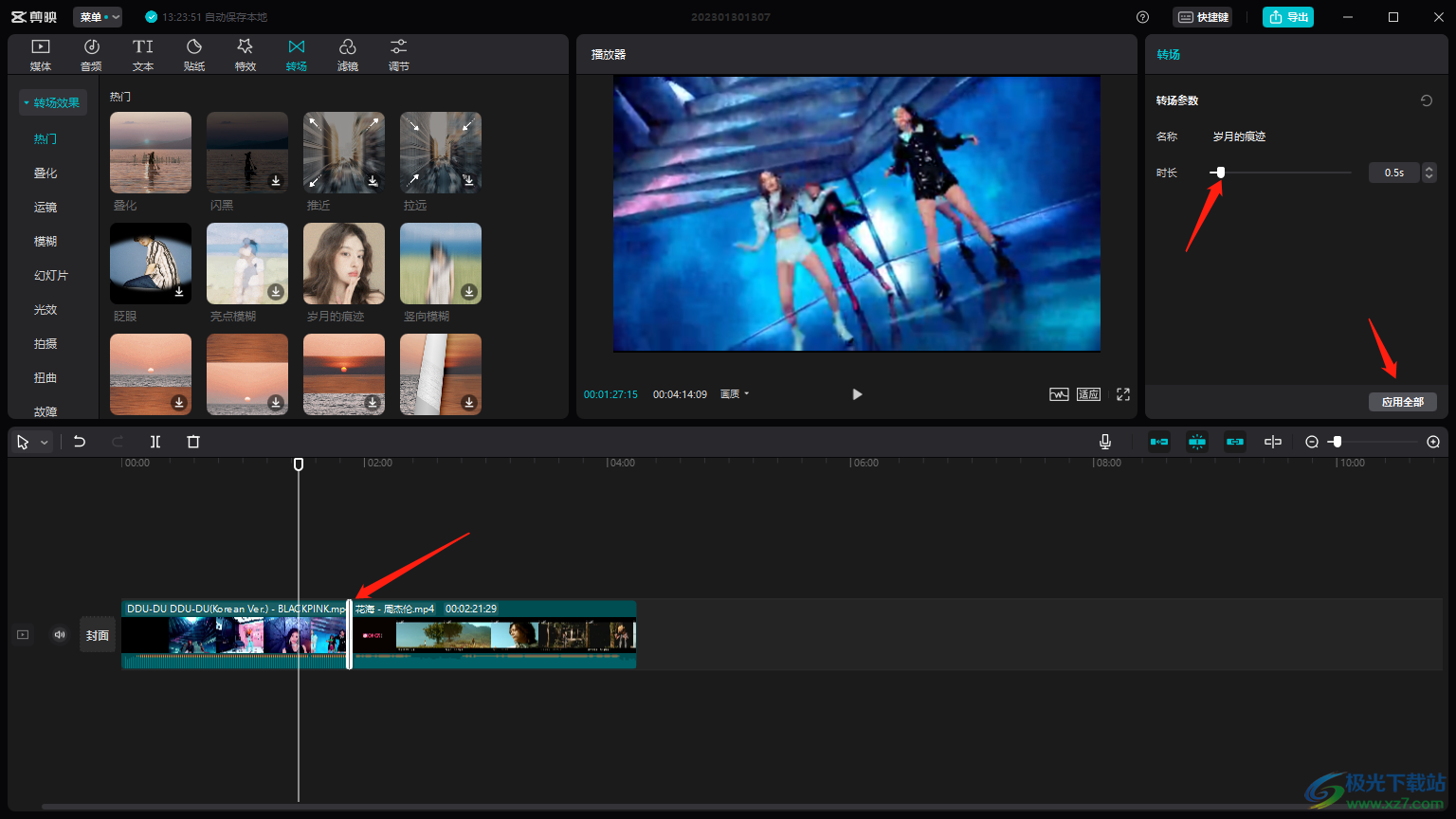The height and width of the screenshot is (819, 1456).
Task: Click the 封面 cover button
Action: tap(98, 635)
